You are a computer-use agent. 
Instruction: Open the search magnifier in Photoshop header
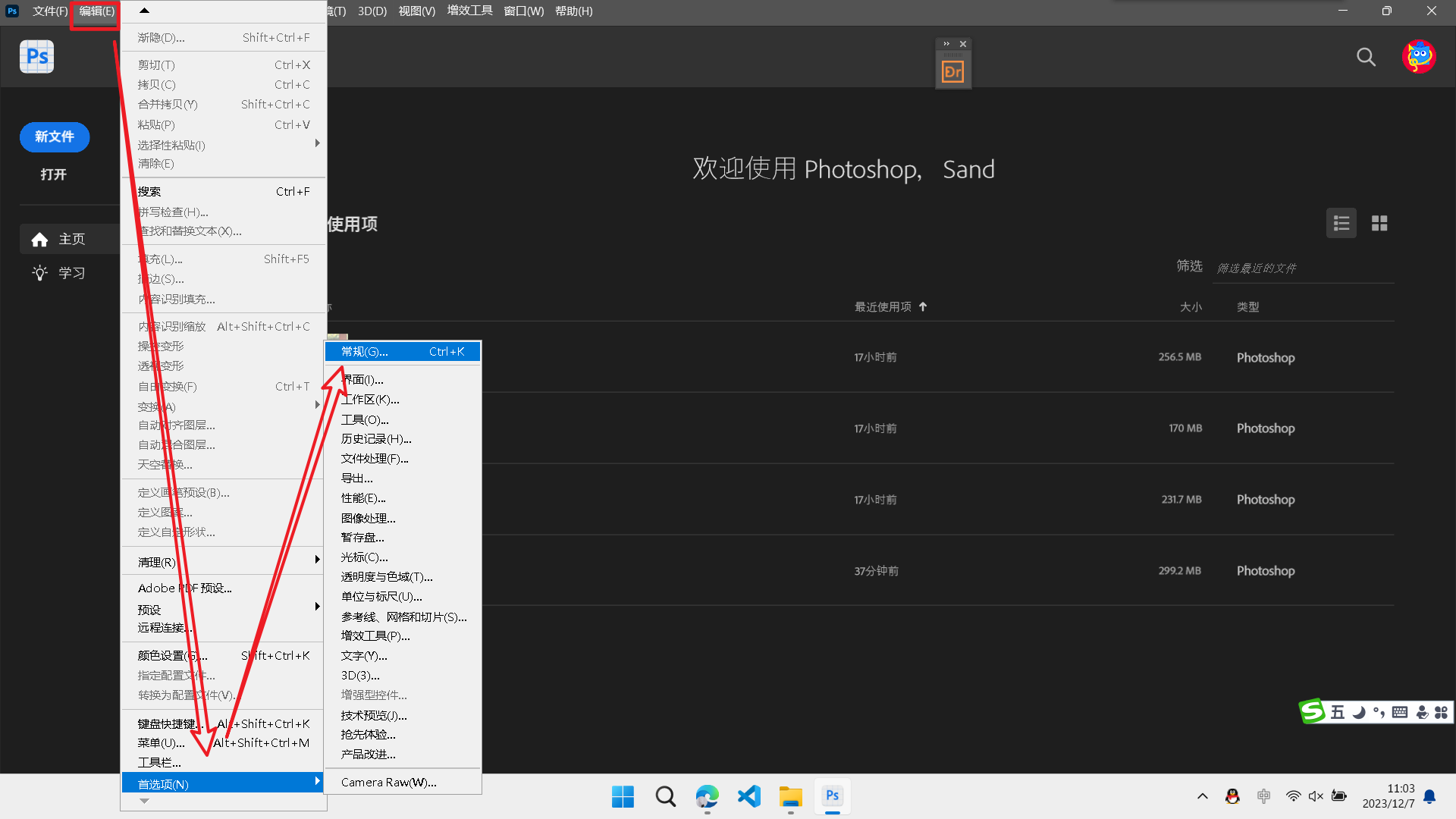pyautogui.click(x=1366, y=57)
